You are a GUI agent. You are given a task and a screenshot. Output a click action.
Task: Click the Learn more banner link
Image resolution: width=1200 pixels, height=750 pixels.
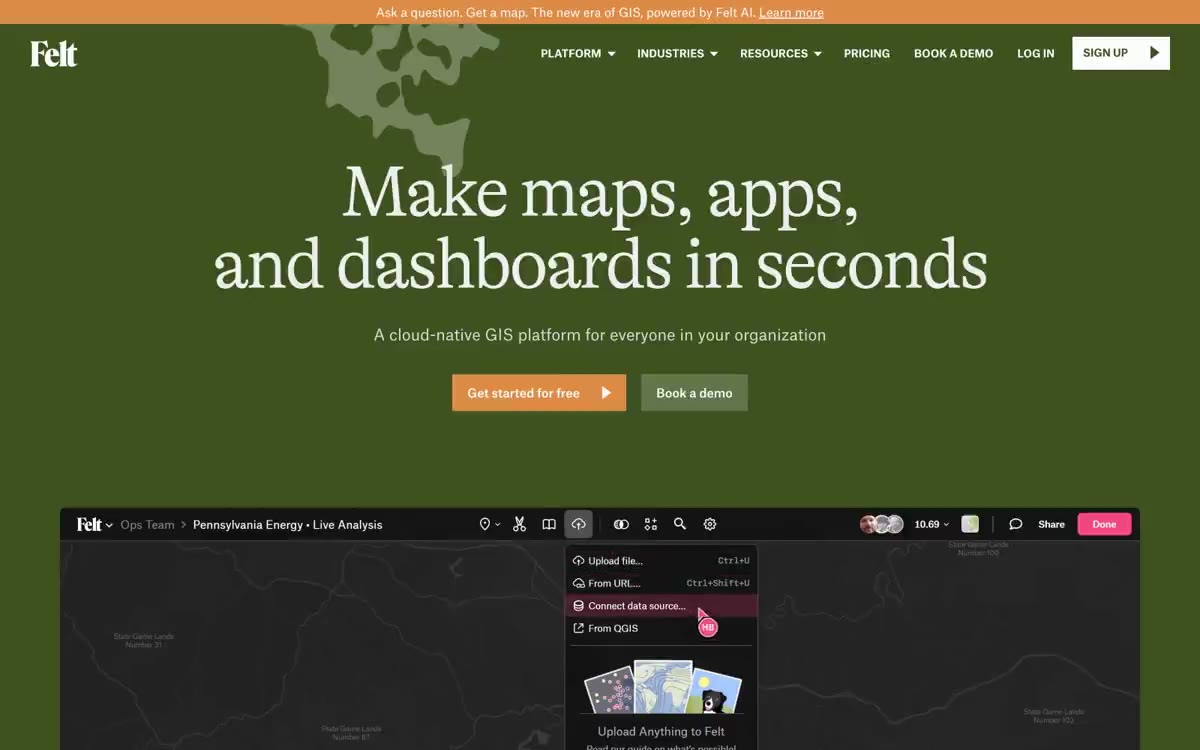(791, 12)
